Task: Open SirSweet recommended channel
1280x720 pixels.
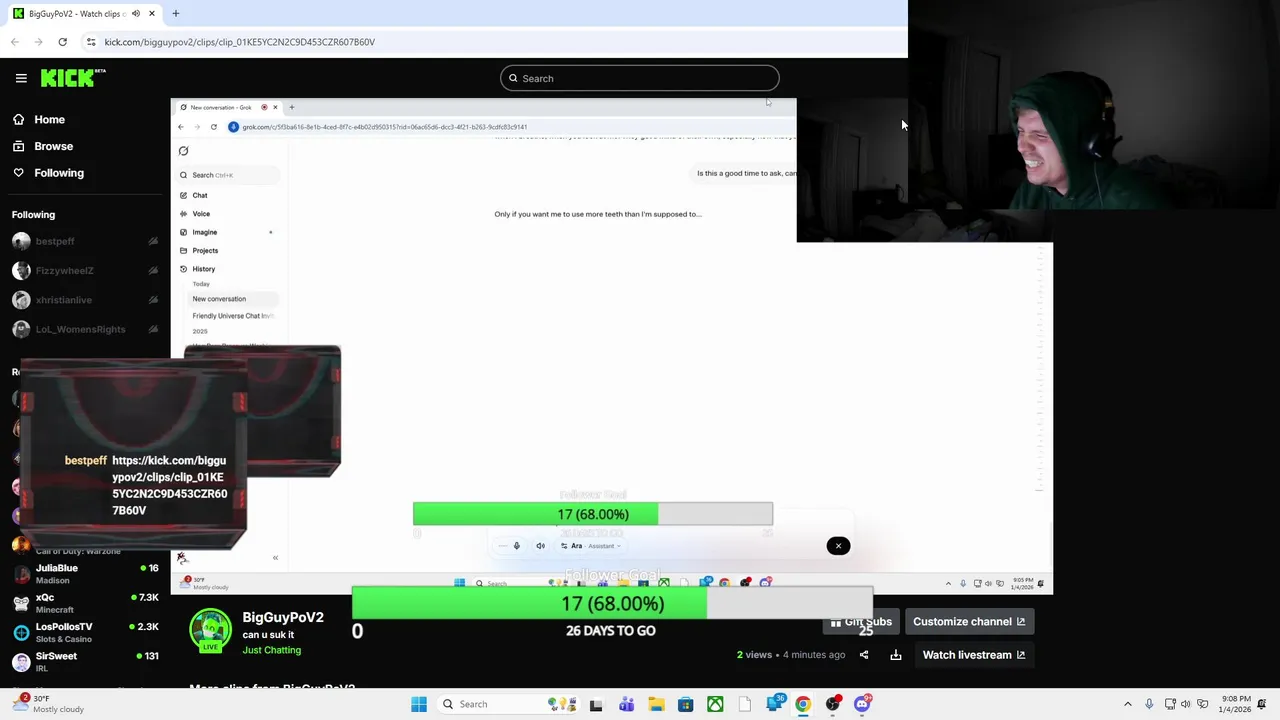Action: pyautogui.click(x=84, y=661)
